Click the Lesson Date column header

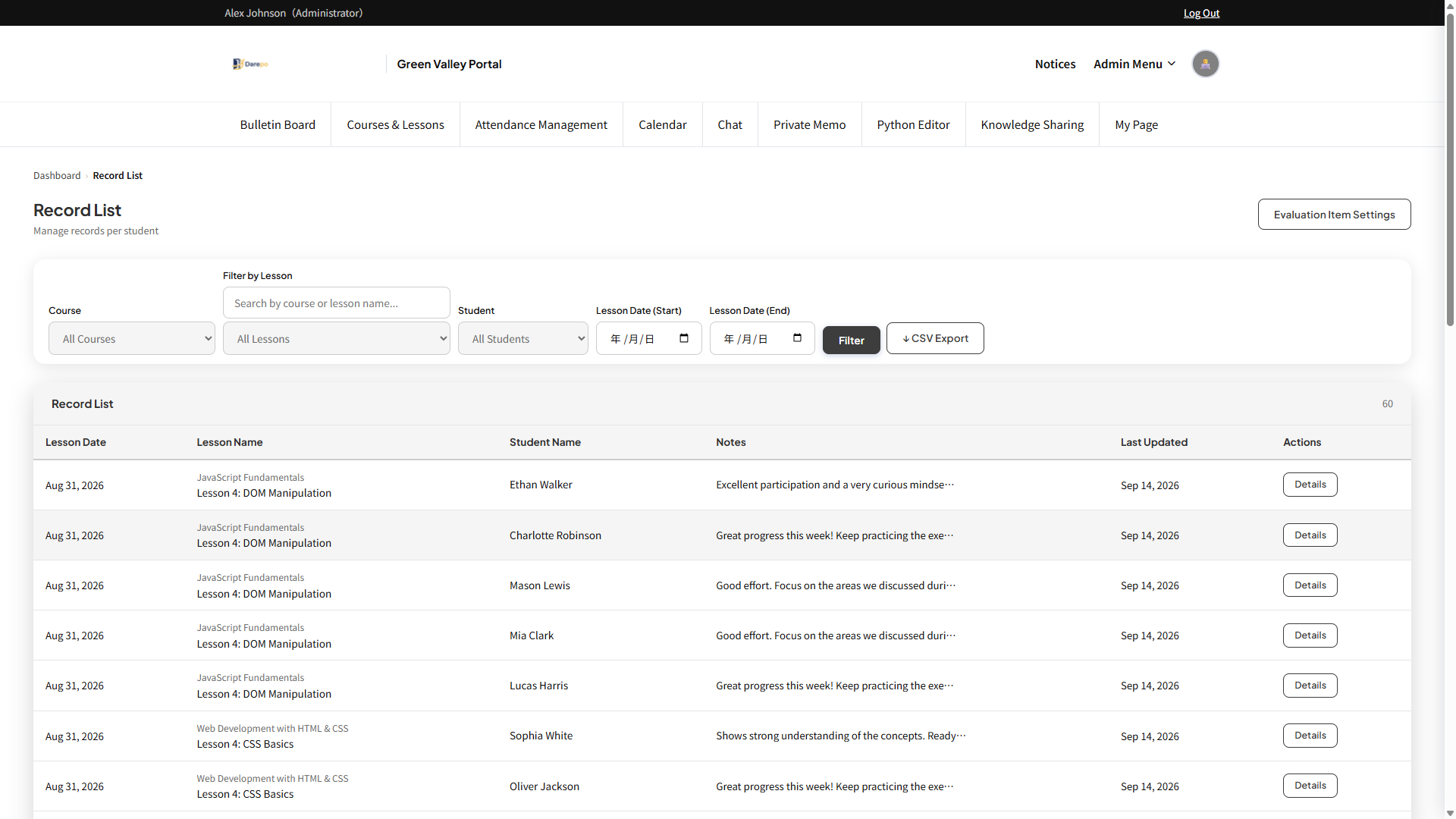pyautogui.click(x=76, y=442)
